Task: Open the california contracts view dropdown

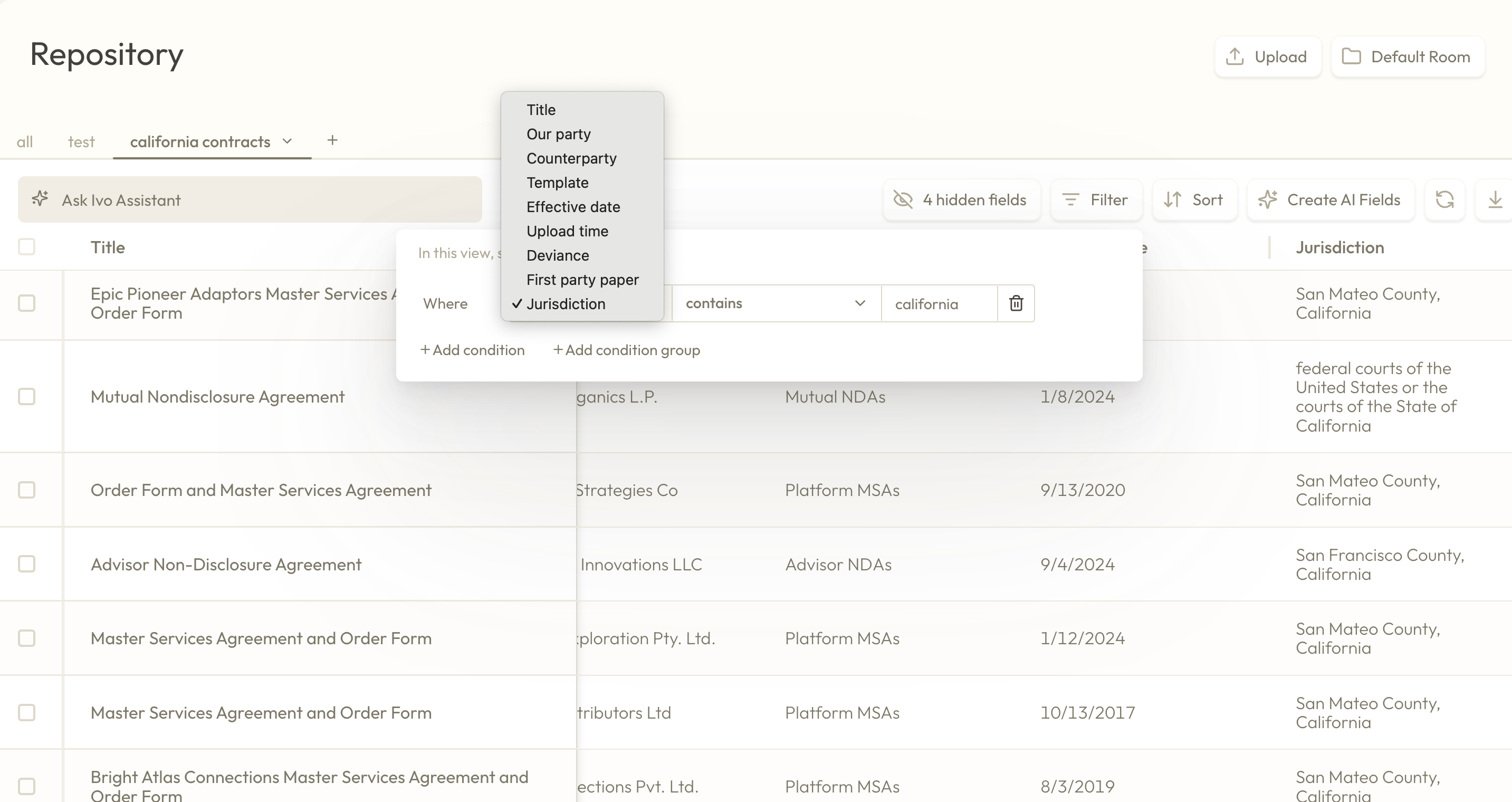Action: coord(287,141)
